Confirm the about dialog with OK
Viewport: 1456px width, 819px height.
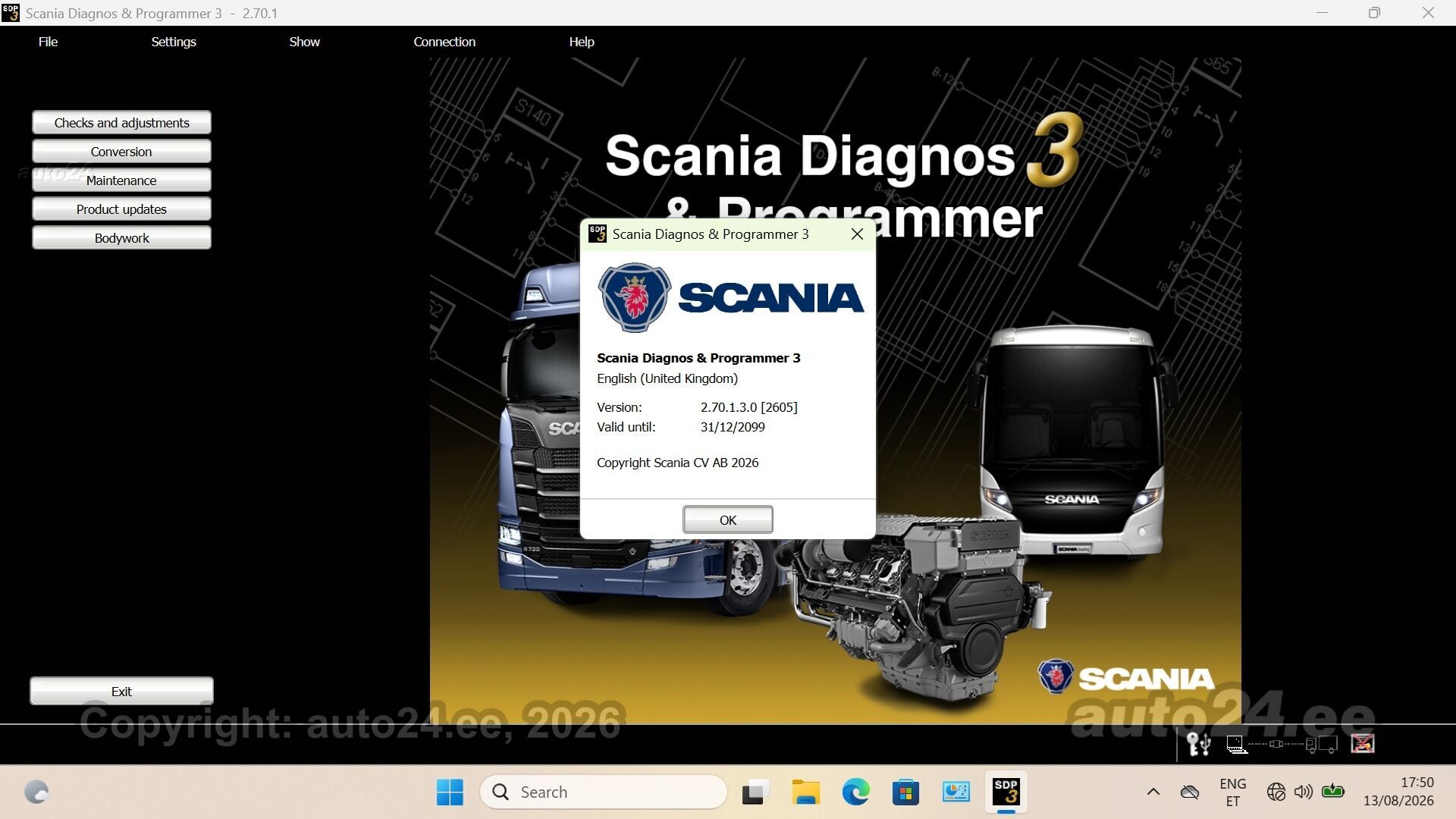tap(728, 520)
